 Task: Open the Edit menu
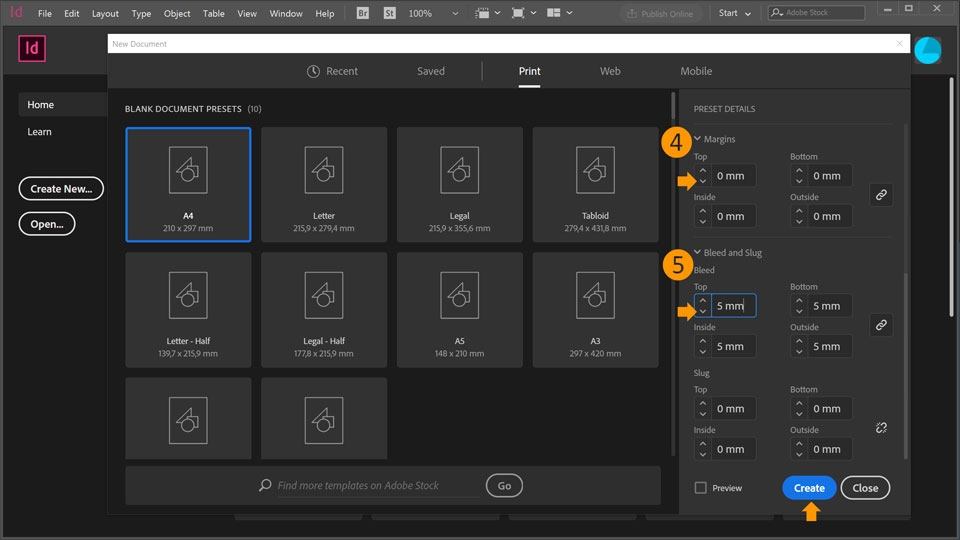[x=72, y=13]
